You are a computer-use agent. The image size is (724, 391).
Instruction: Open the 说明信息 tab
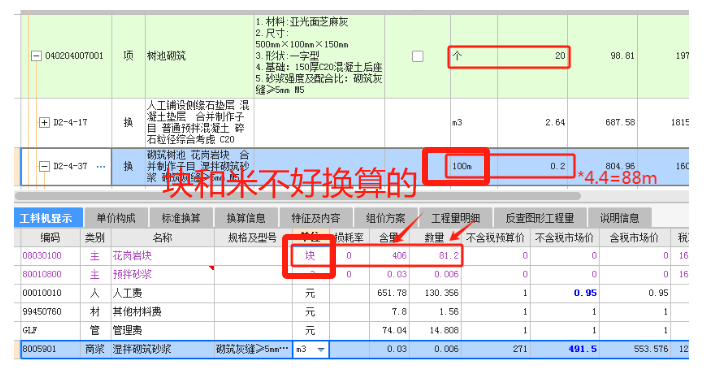[x=619, y=218]
